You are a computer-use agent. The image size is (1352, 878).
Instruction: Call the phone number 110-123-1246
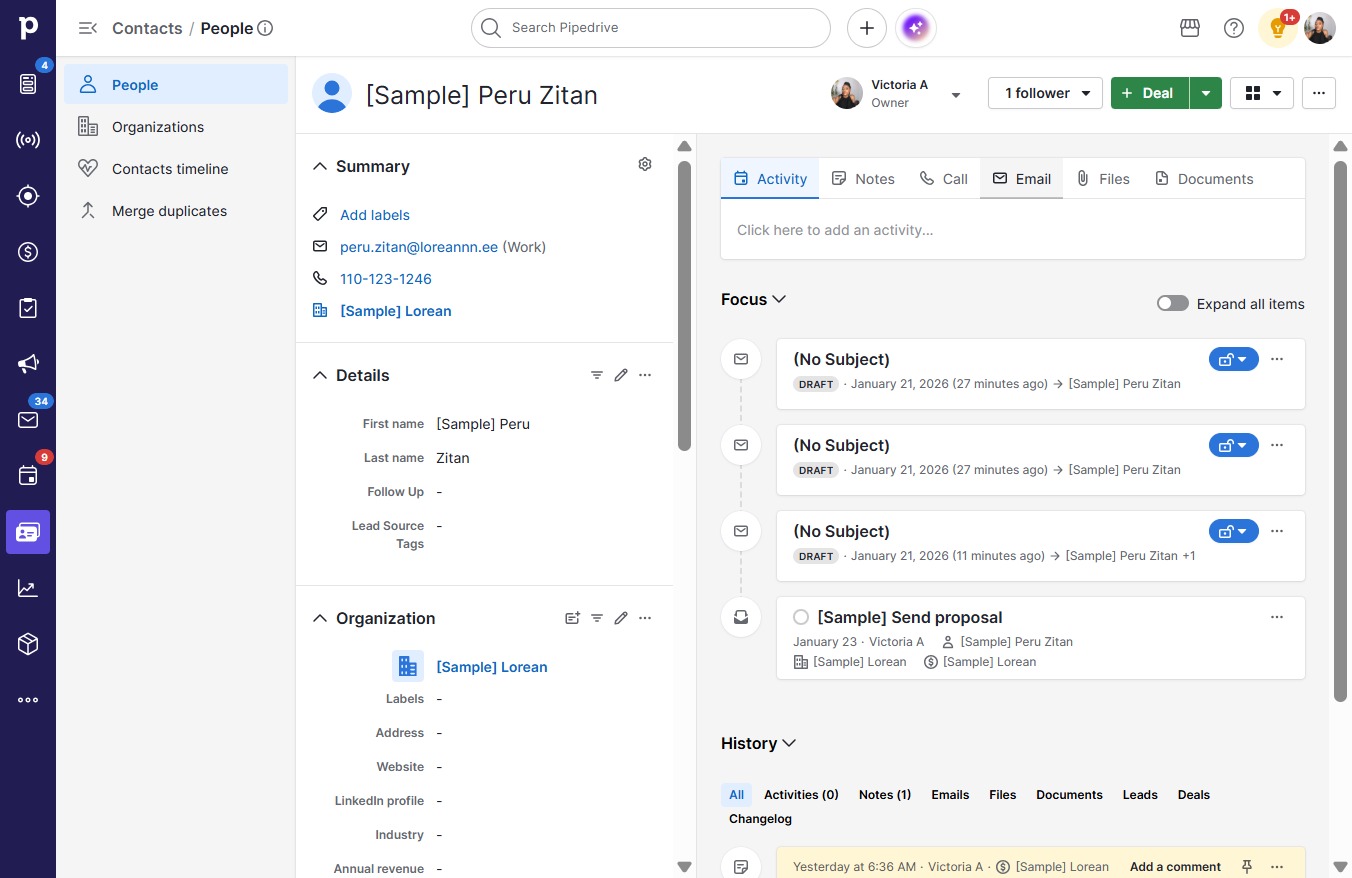(x=386, y=279)
